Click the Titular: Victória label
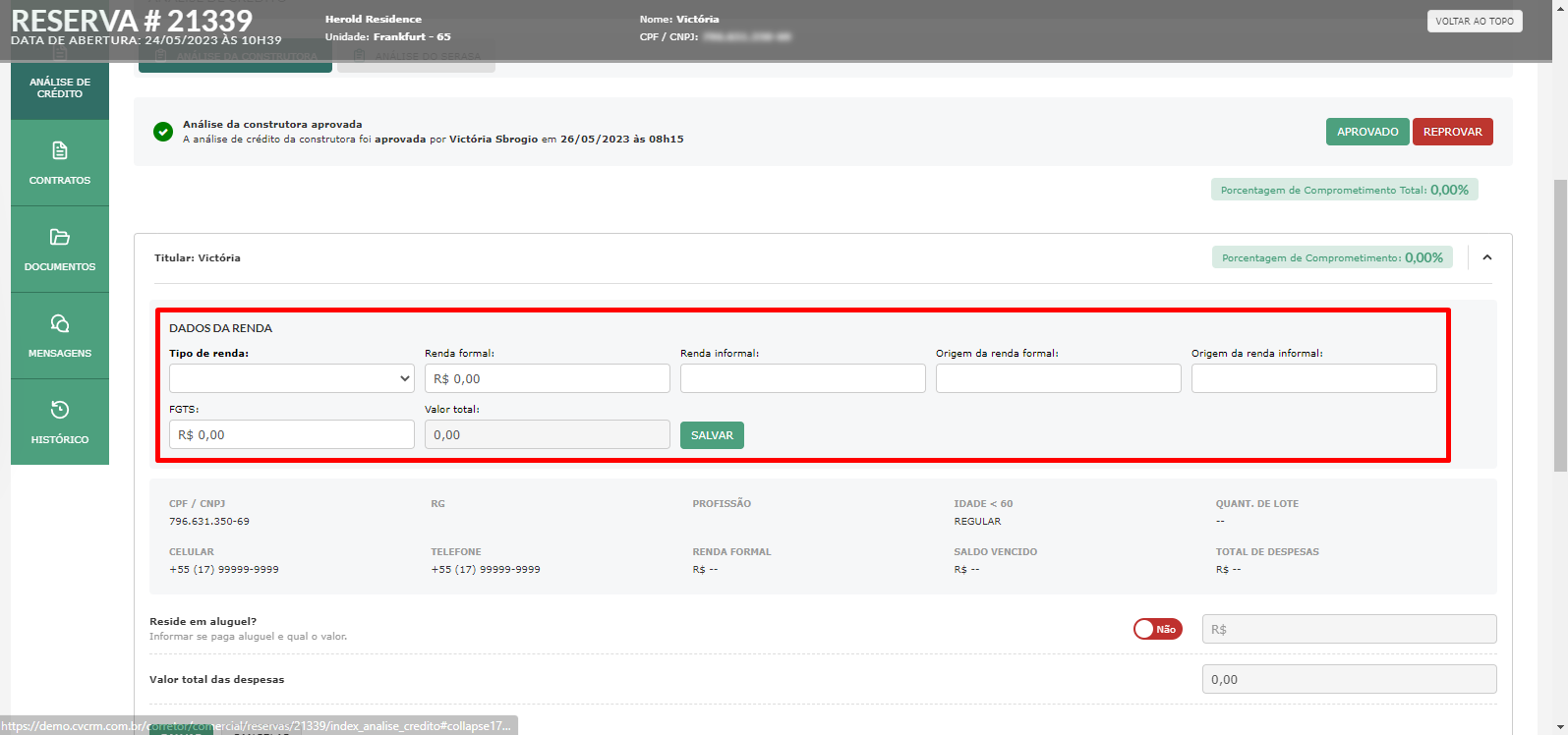 [x=198, y=257]
